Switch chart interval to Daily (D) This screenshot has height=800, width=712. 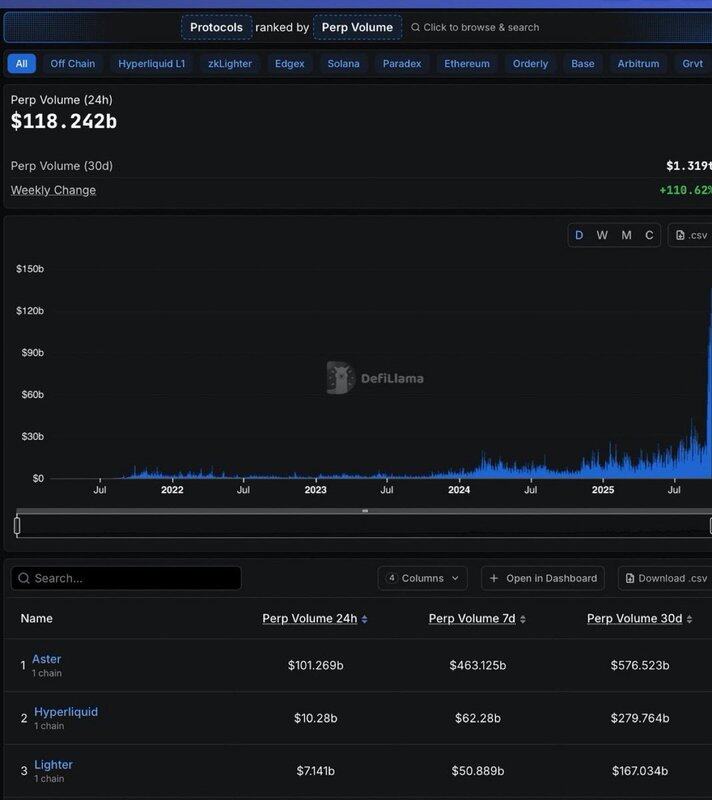pyautogui.click(x=578, y=235)
